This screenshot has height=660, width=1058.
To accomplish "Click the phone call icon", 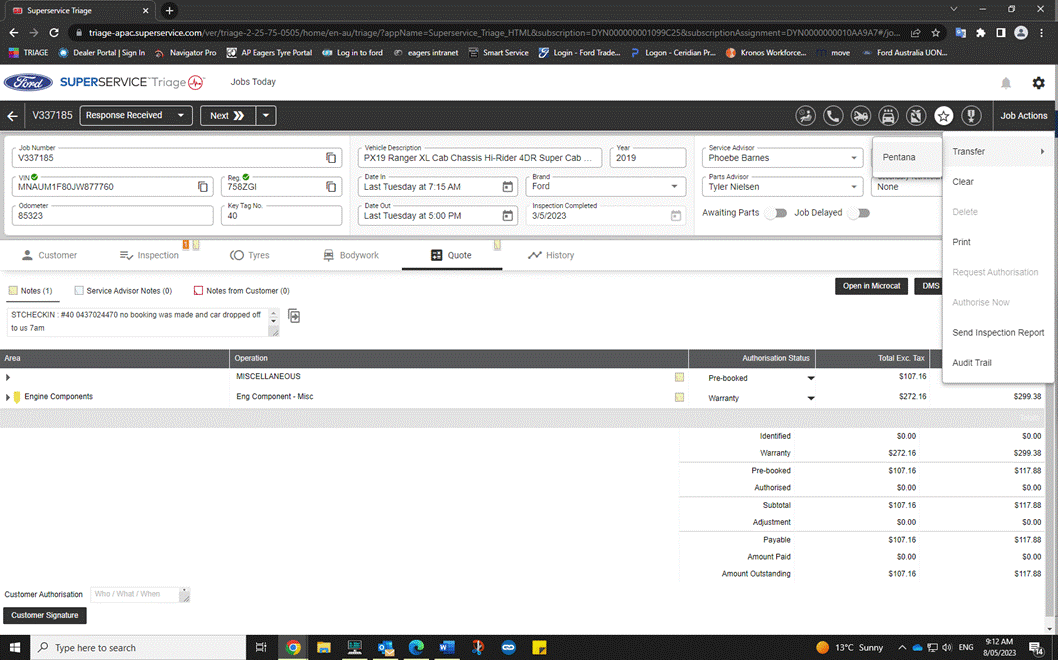I will point(833,116).
